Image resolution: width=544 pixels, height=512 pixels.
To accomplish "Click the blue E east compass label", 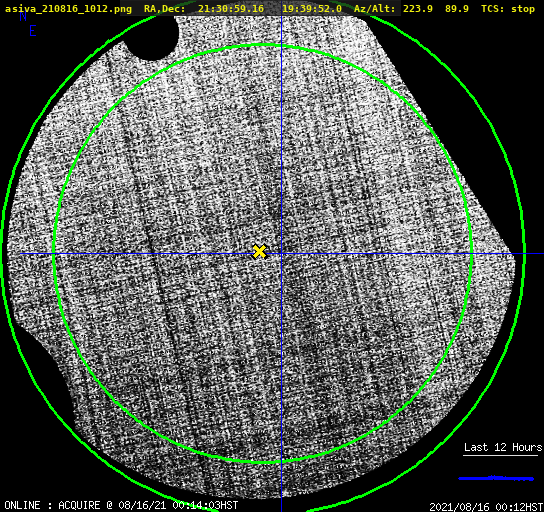I will (33, 31).
